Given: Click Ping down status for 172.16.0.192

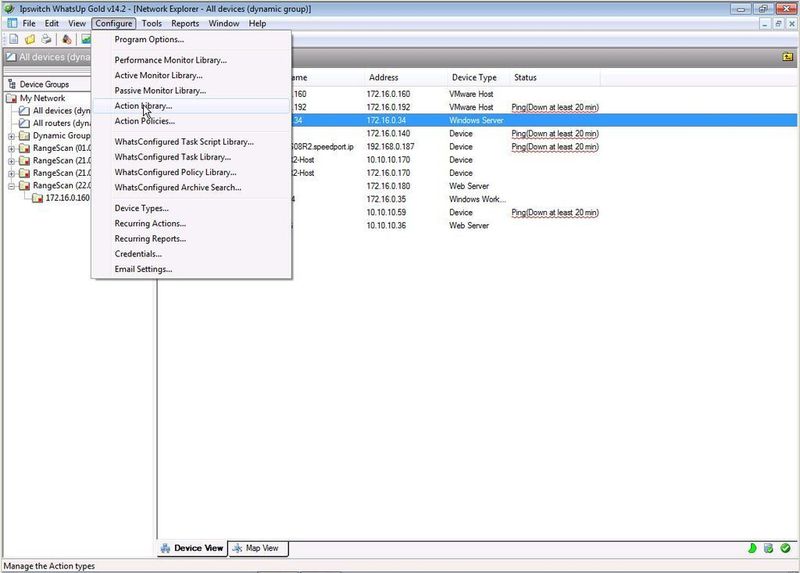Looking at the screenshot, I should point(555,108).
